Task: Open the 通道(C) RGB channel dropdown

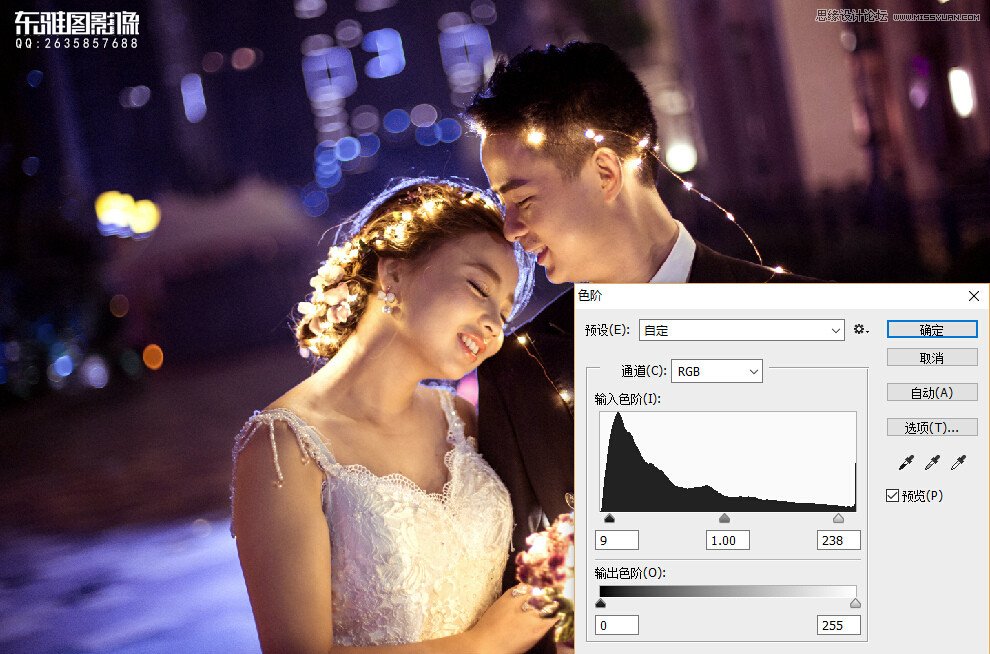Action: [717, 371]
